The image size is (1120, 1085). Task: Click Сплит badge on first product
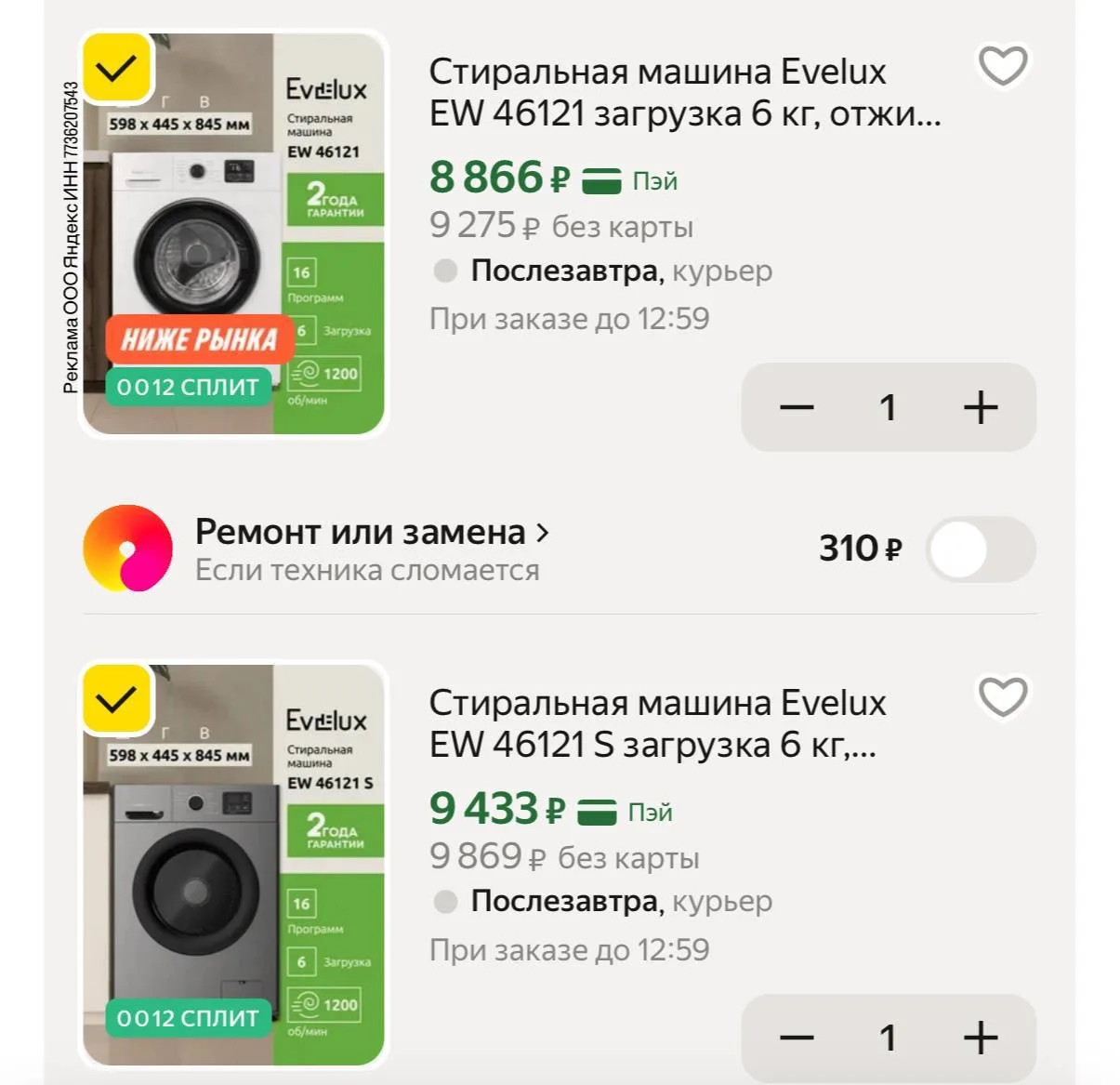pos(188,387)
